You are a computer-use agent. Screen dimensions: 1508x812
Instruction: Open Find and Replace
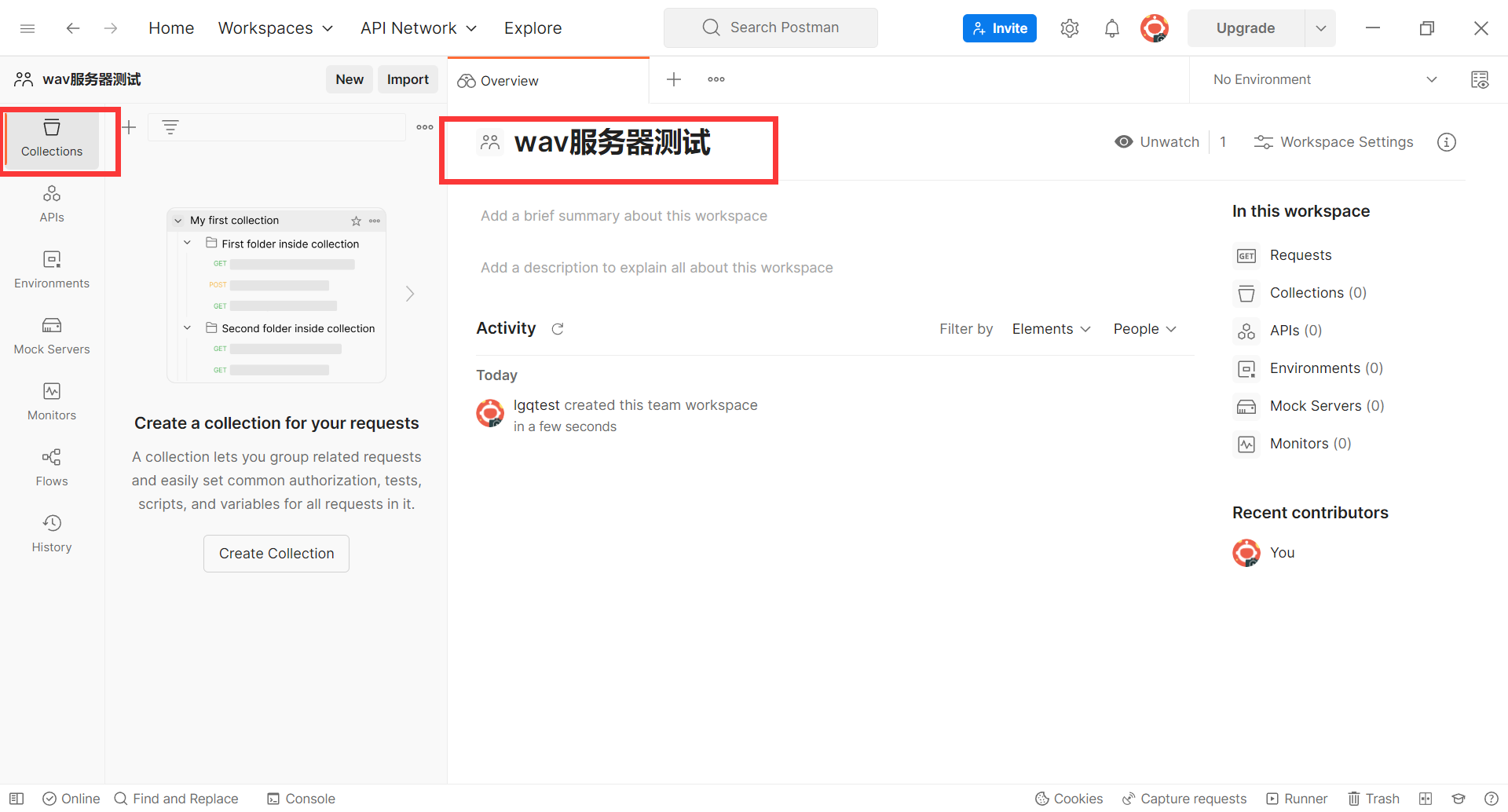pos(176,799)
